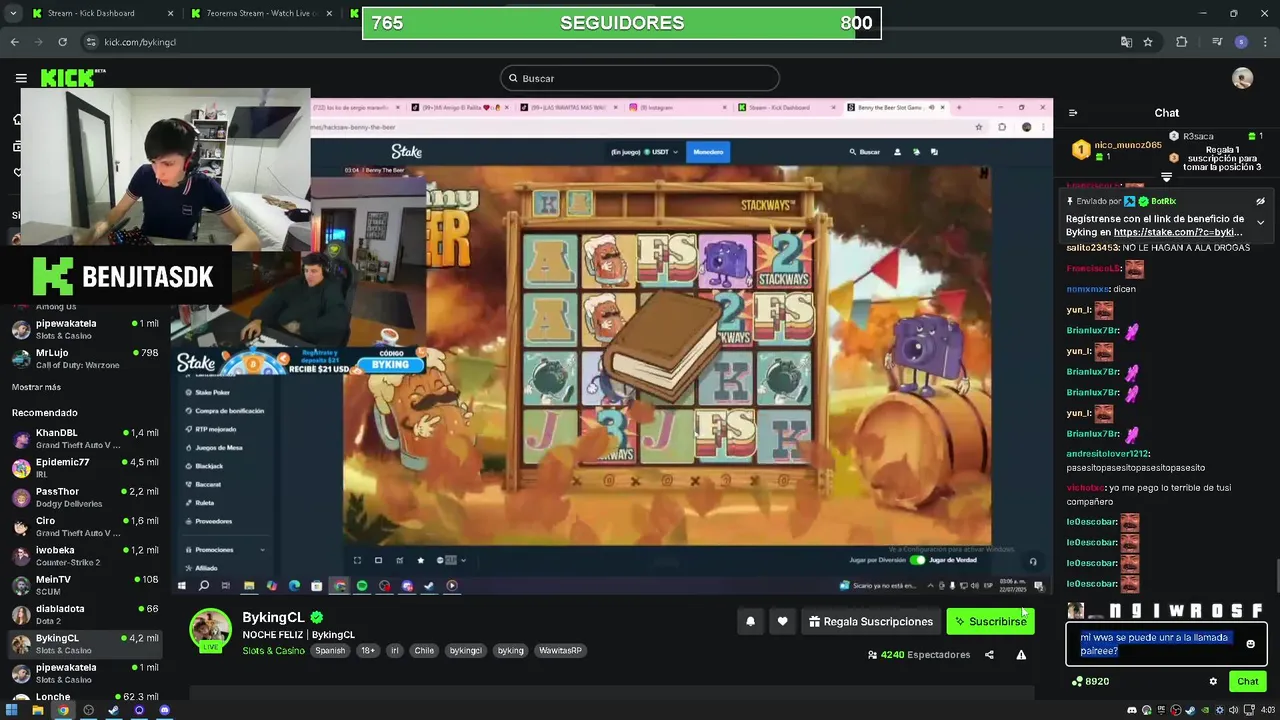This screenshot has width=1280, height=720.
Task: Click username salito23453 in chat
Action: point(1092,248)
